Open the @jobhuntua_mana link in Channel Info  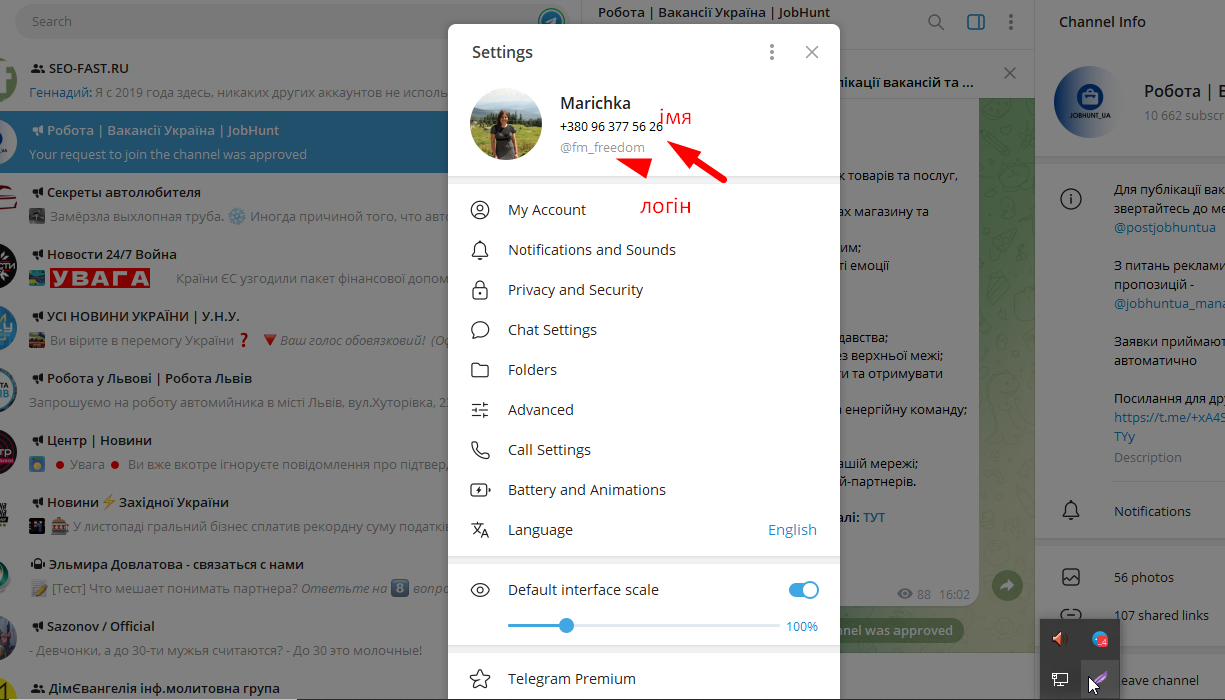[1169, 303]
